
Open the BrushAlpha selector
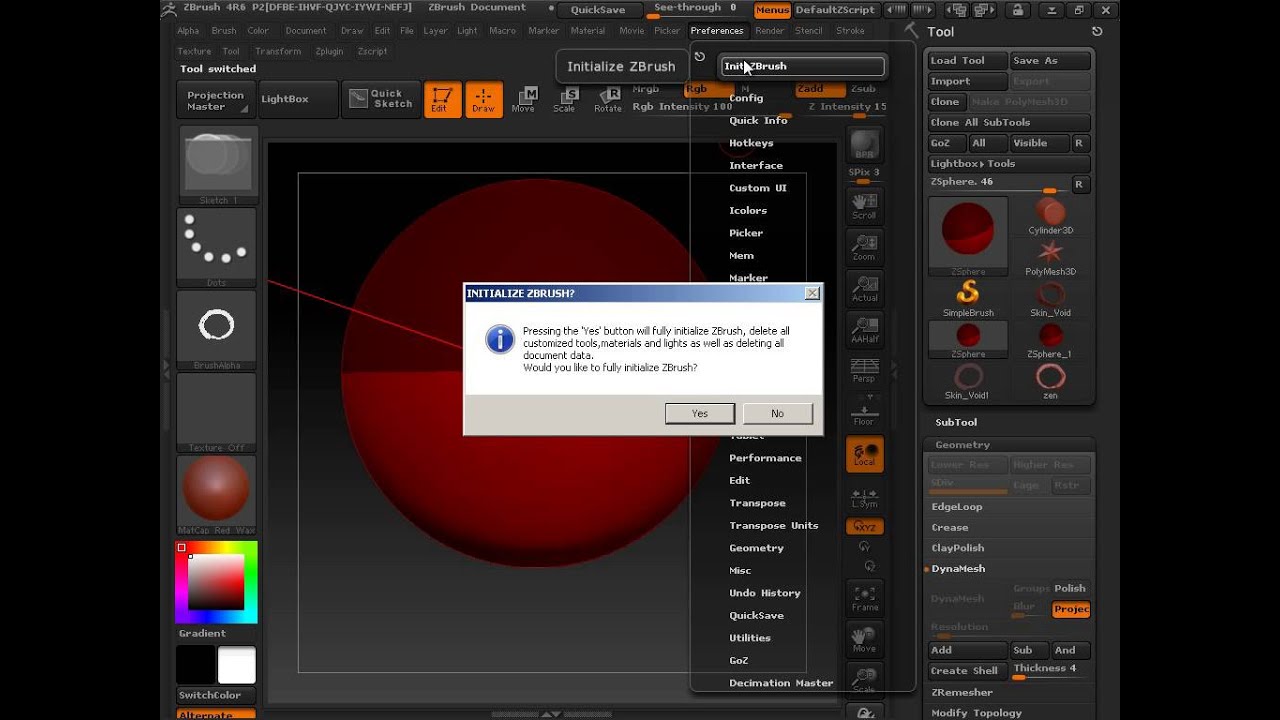[x=217, y=330]
